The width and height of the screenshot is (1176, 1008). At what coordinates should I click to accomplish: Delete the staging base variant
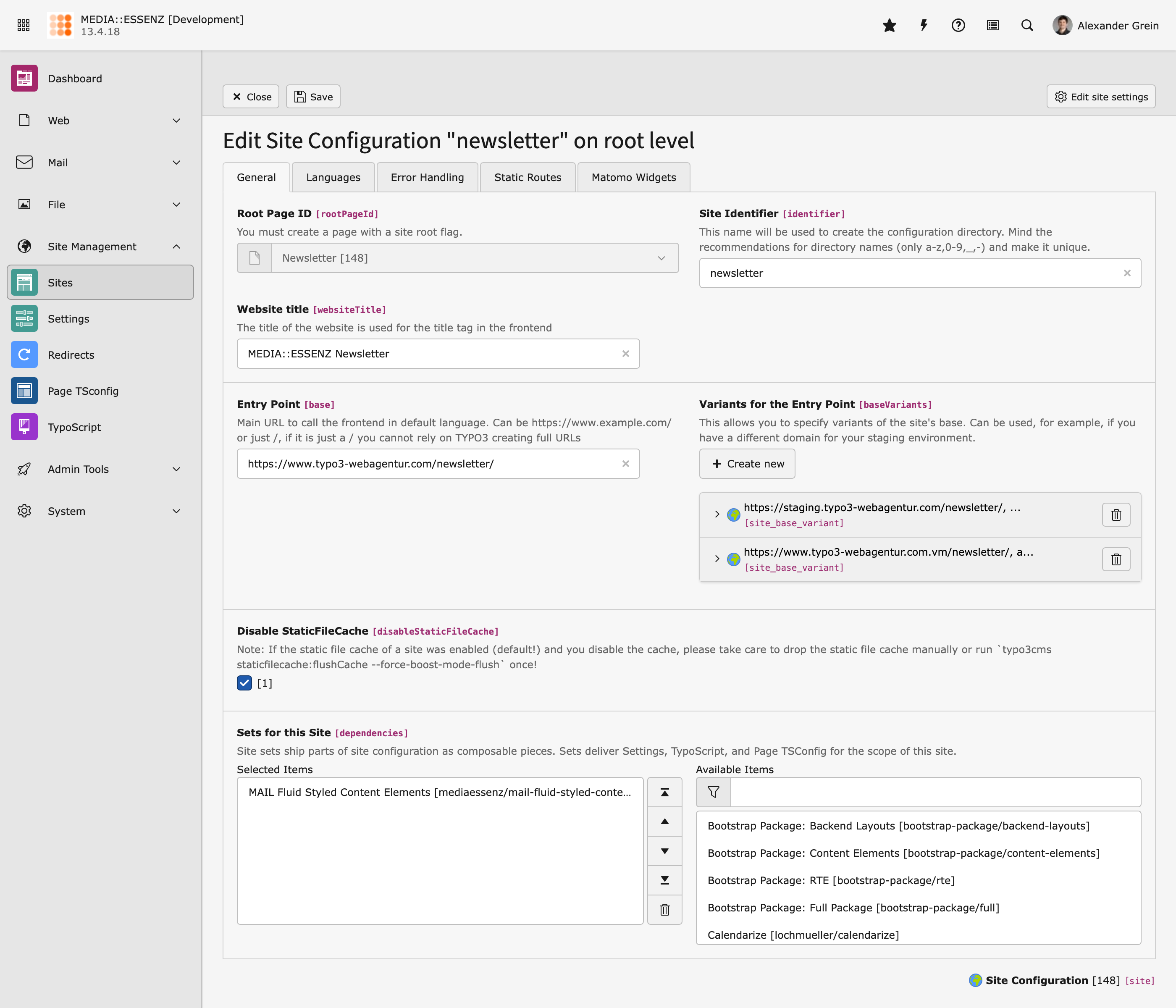tap(1116, 515)
